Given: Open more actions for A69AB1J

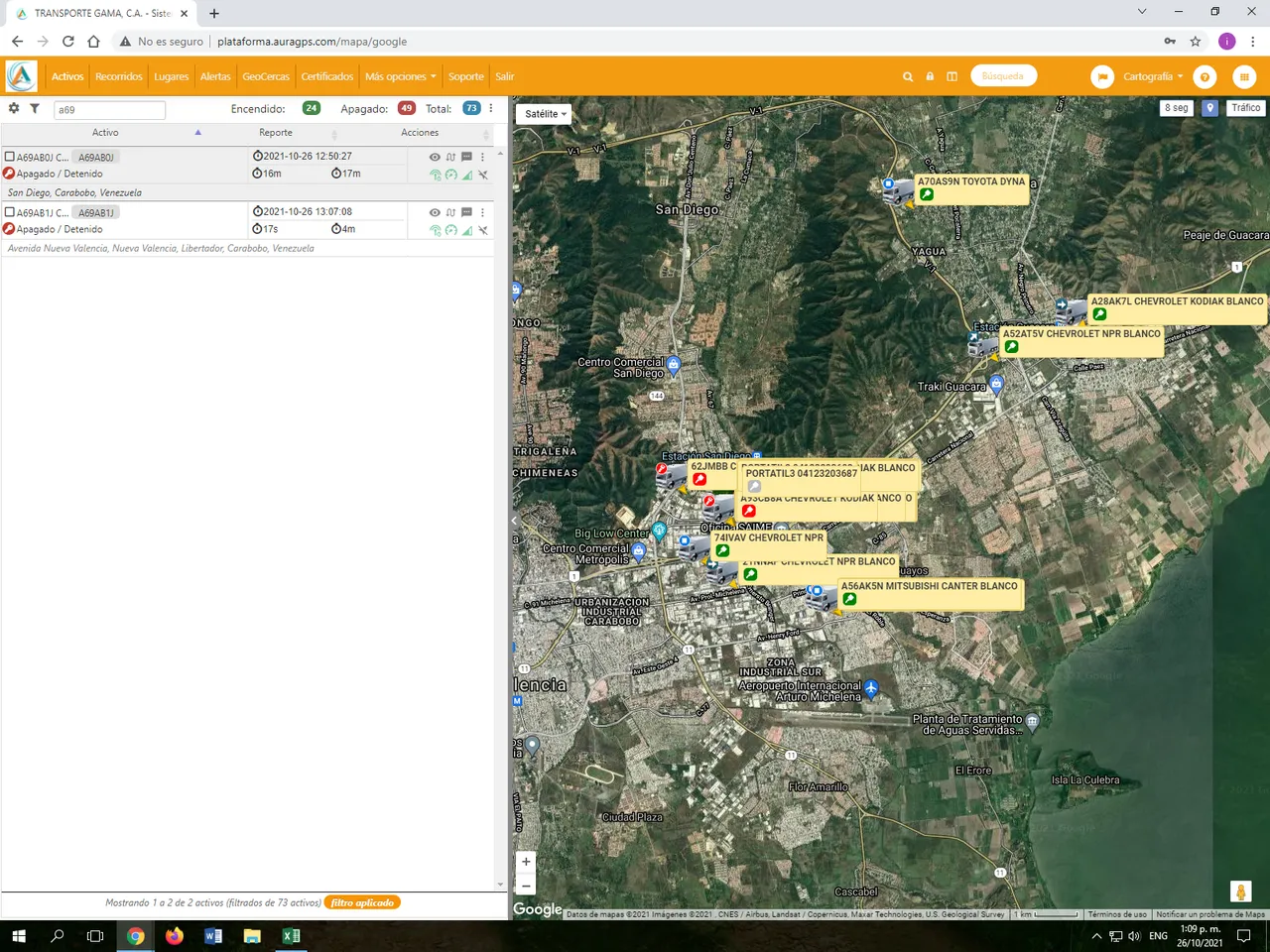Looking at the screenshot, I should (x=483, y=212).
